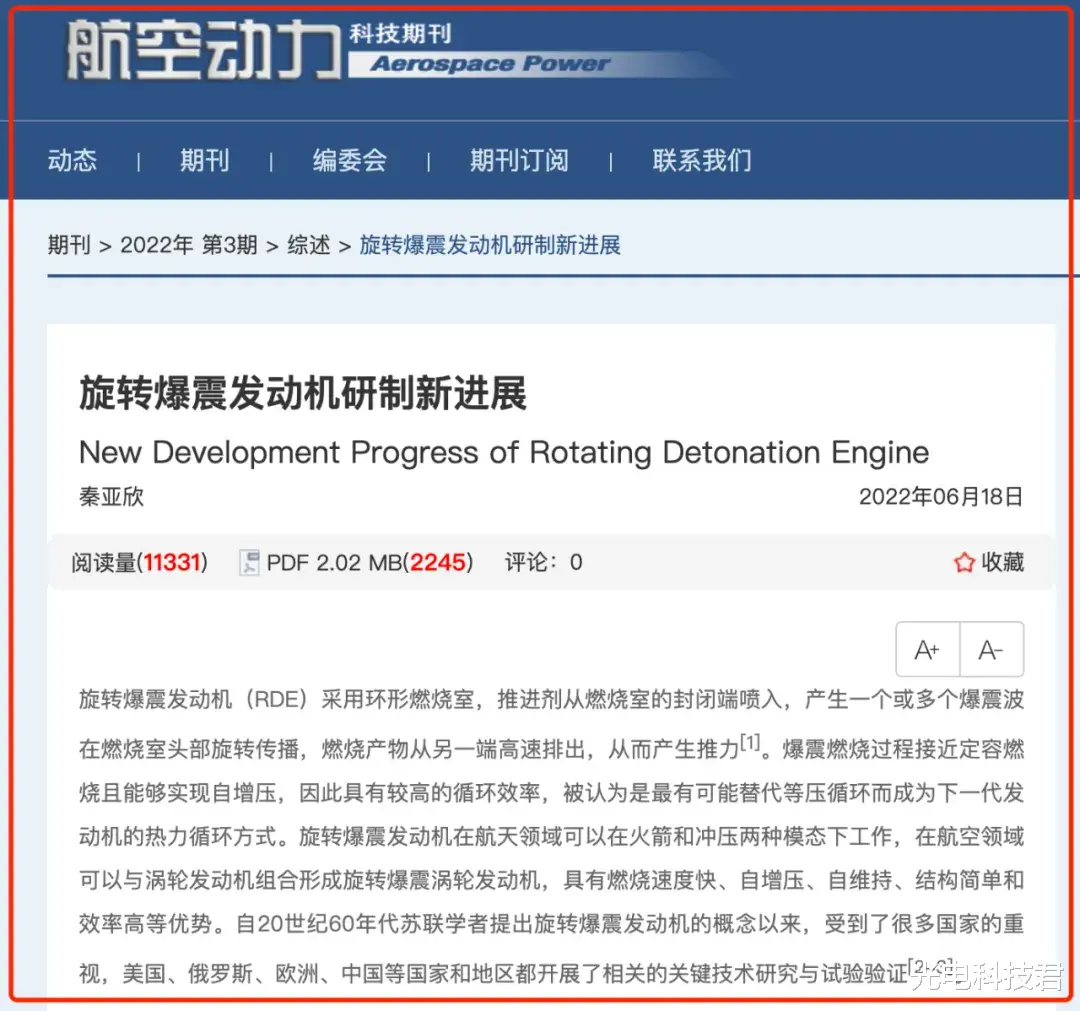This screenshot has width=1080, height=1011.
Task: Click the PDF file icon
Action: (x=249, y=563)
